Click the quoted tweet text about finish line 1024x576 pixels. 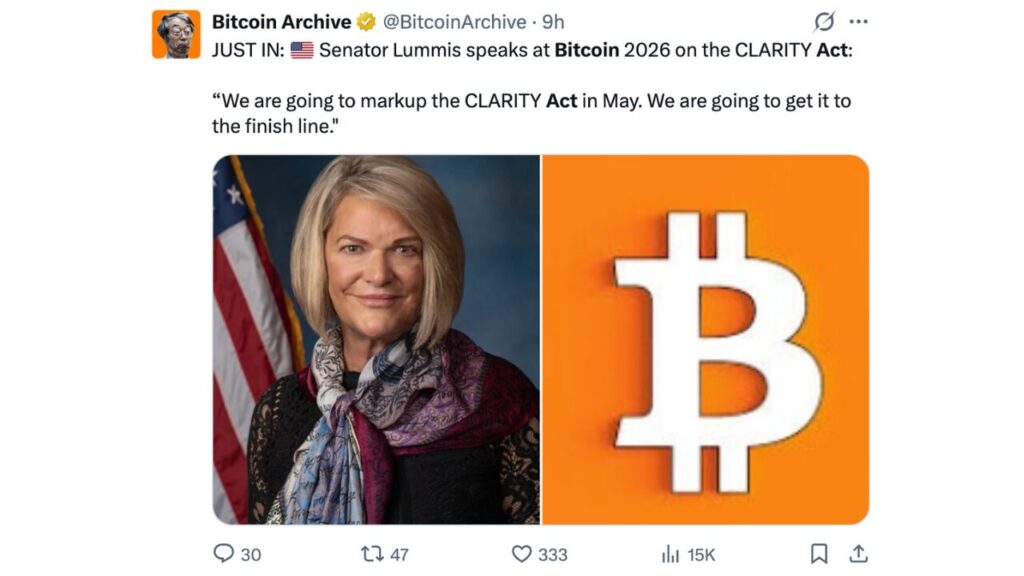coord(530,114)
